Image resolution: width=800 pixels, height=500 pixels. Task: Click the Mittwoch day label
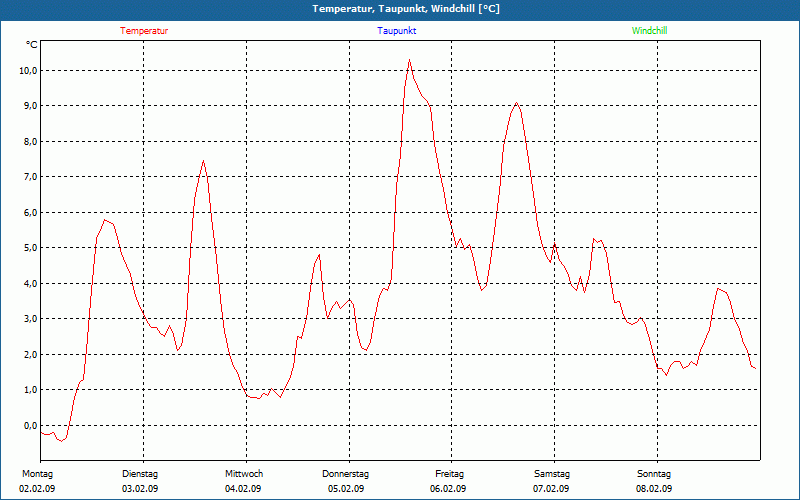(x=244, y=474)
